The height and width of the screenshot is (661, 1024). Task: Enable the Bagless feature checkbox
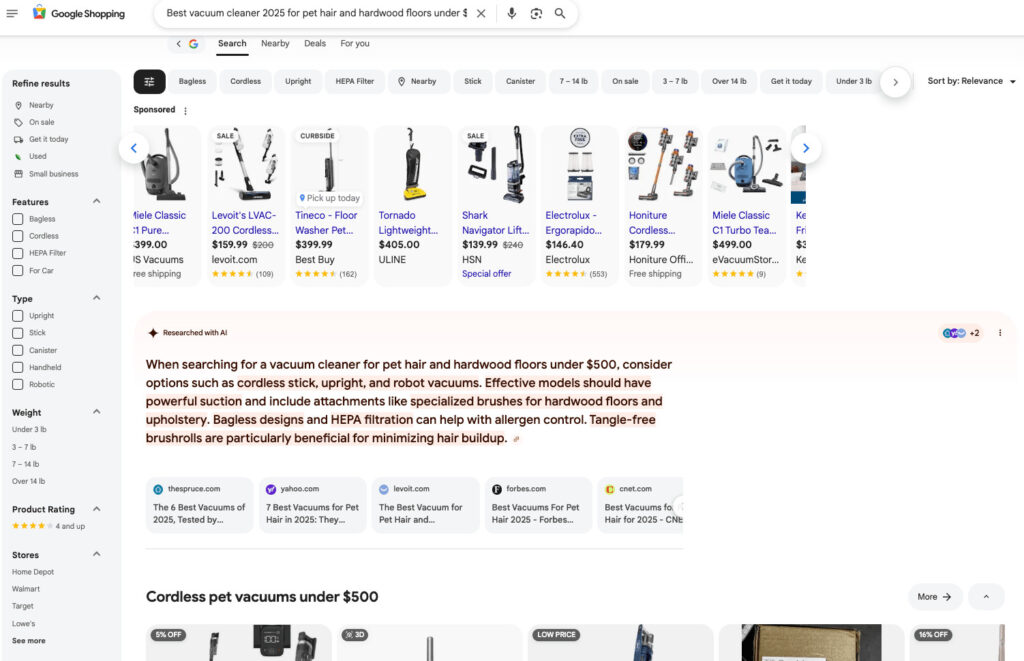click(18, 219)
